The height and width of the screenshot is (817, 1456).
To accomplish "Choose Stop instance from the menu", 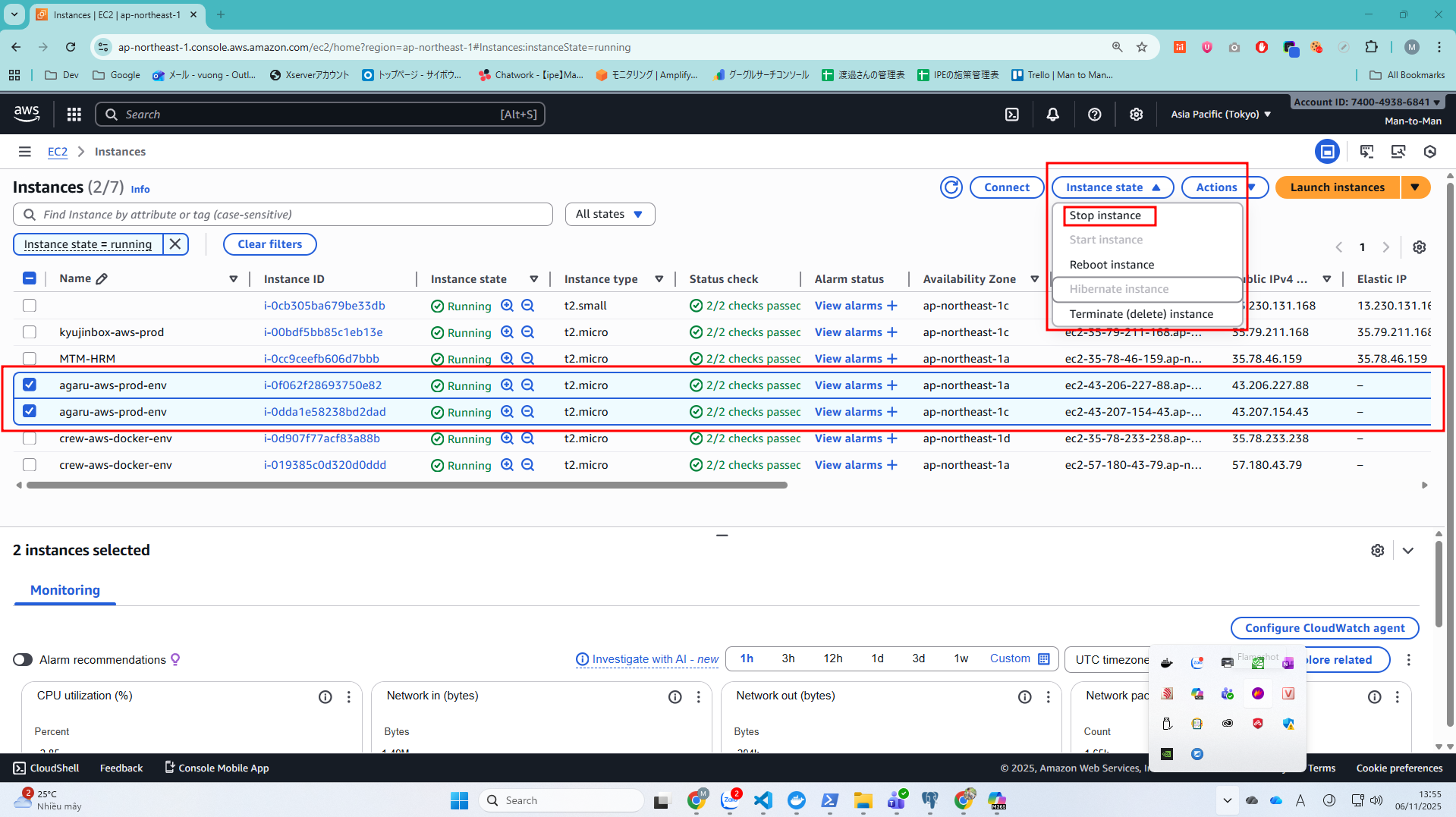I will [1105, 216].
